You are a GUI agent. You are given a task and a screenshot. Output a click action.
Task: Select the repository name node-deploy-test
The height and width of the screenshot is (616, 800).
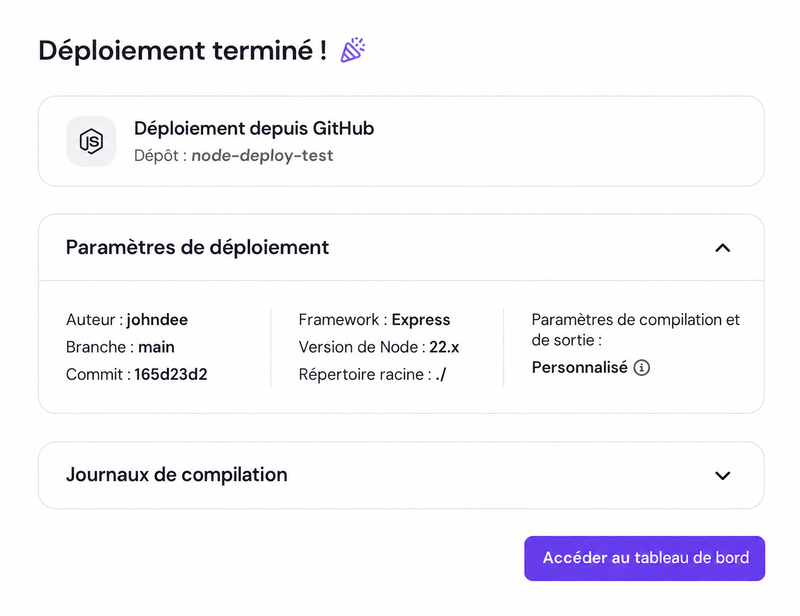262,156
